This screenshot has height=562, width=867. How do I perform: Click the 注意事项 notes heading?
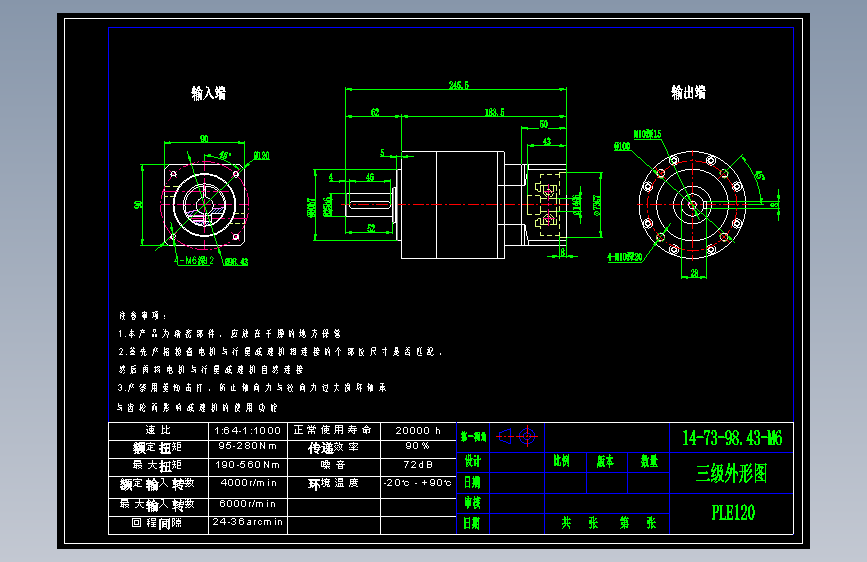(x=143, y=316)
